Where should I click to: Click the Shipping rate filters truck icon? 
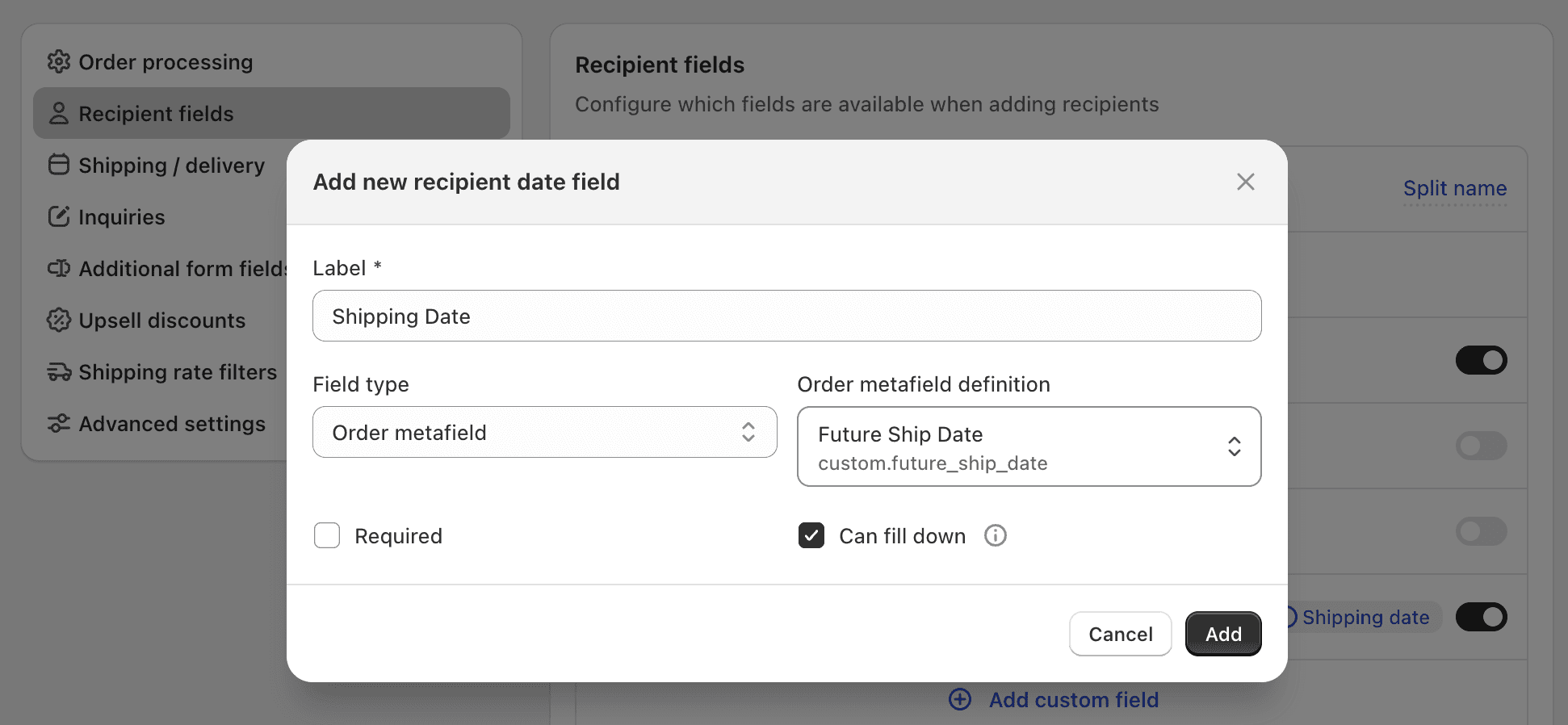click(x=59, y=372)
